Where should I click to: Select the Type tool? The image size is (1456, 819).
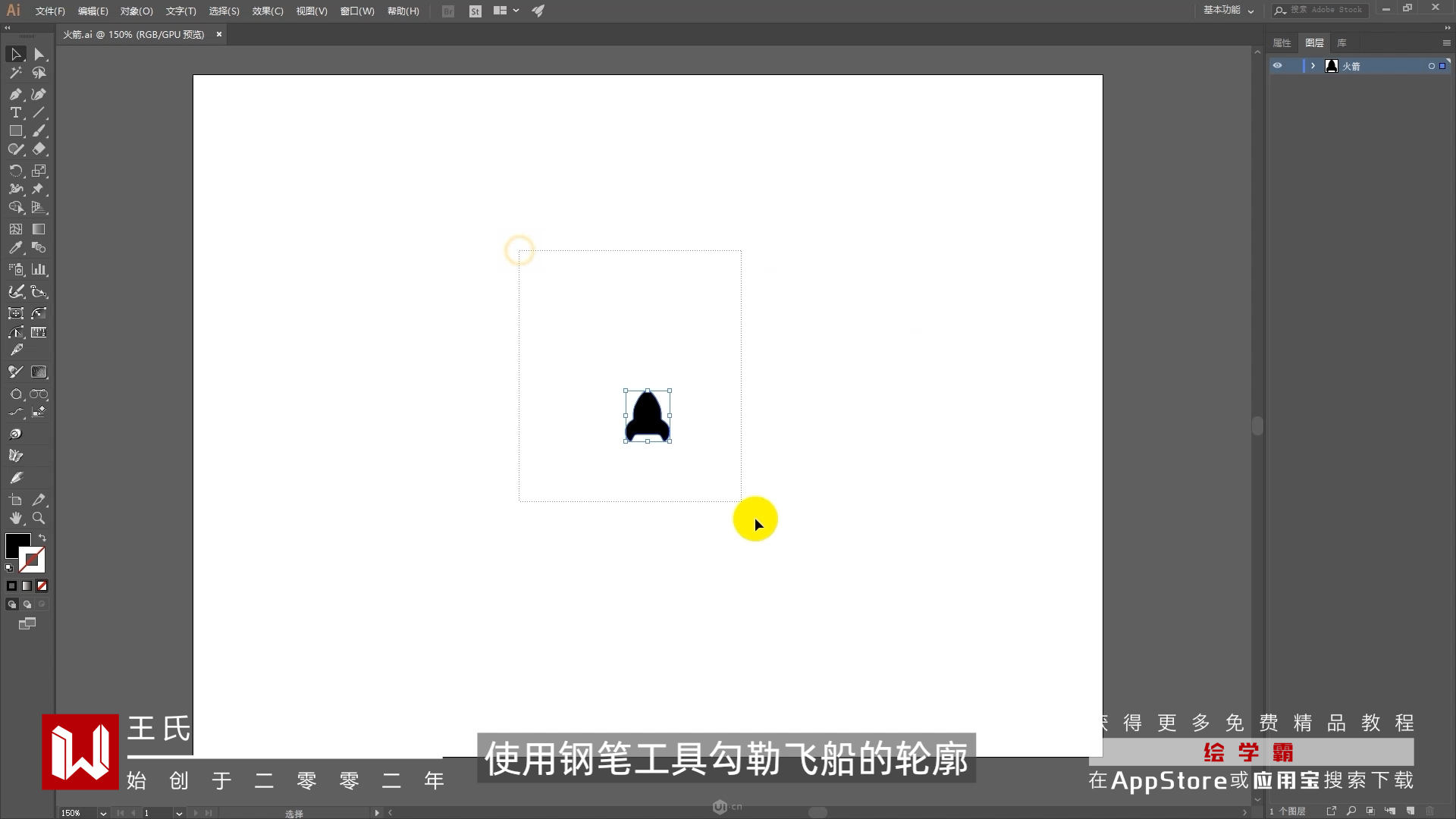(15, 112)
